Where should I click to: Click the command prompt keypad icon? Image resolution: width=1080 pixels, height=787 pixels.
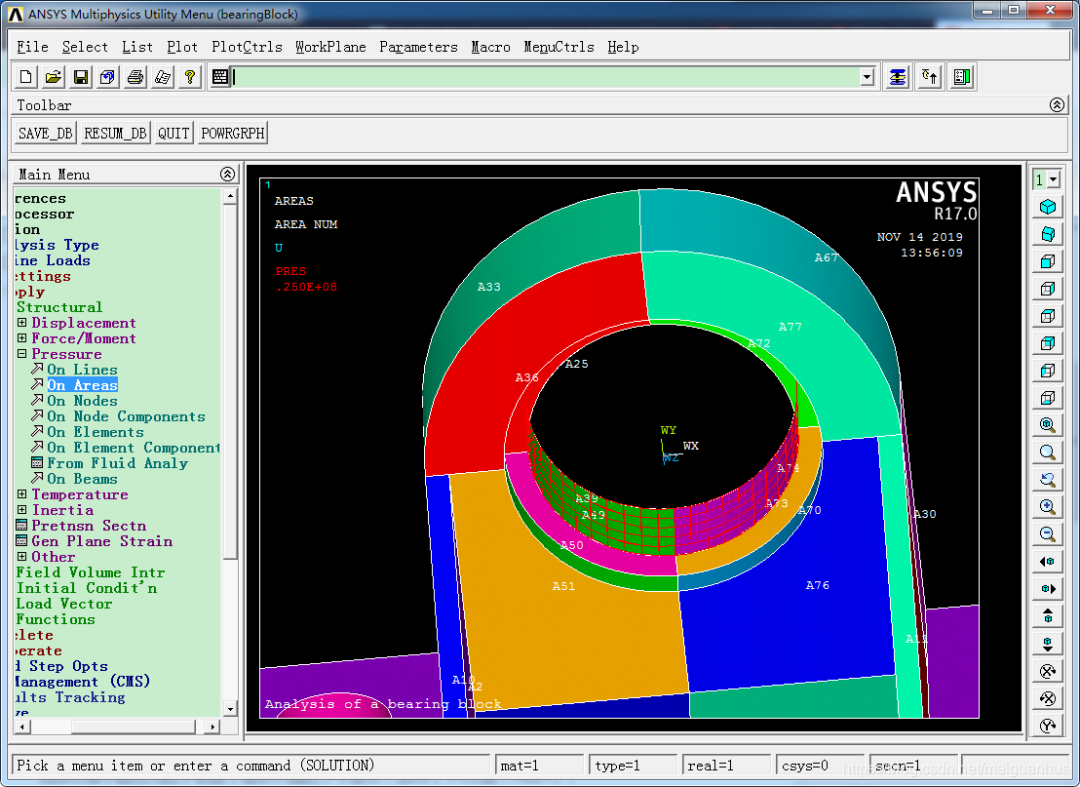220,77
